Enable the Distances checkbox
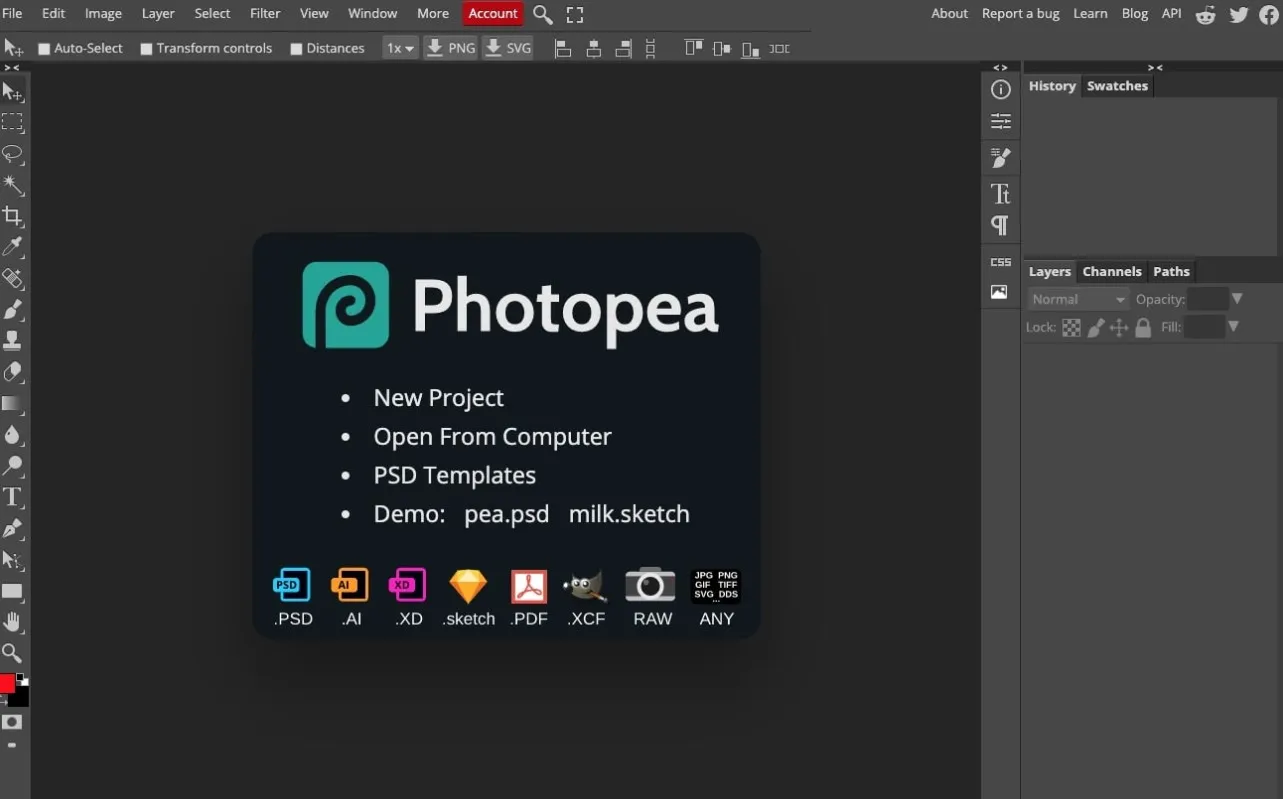The width and height of the screenshot is (1283, 799). pyautogui.click(x=296, y=49)
